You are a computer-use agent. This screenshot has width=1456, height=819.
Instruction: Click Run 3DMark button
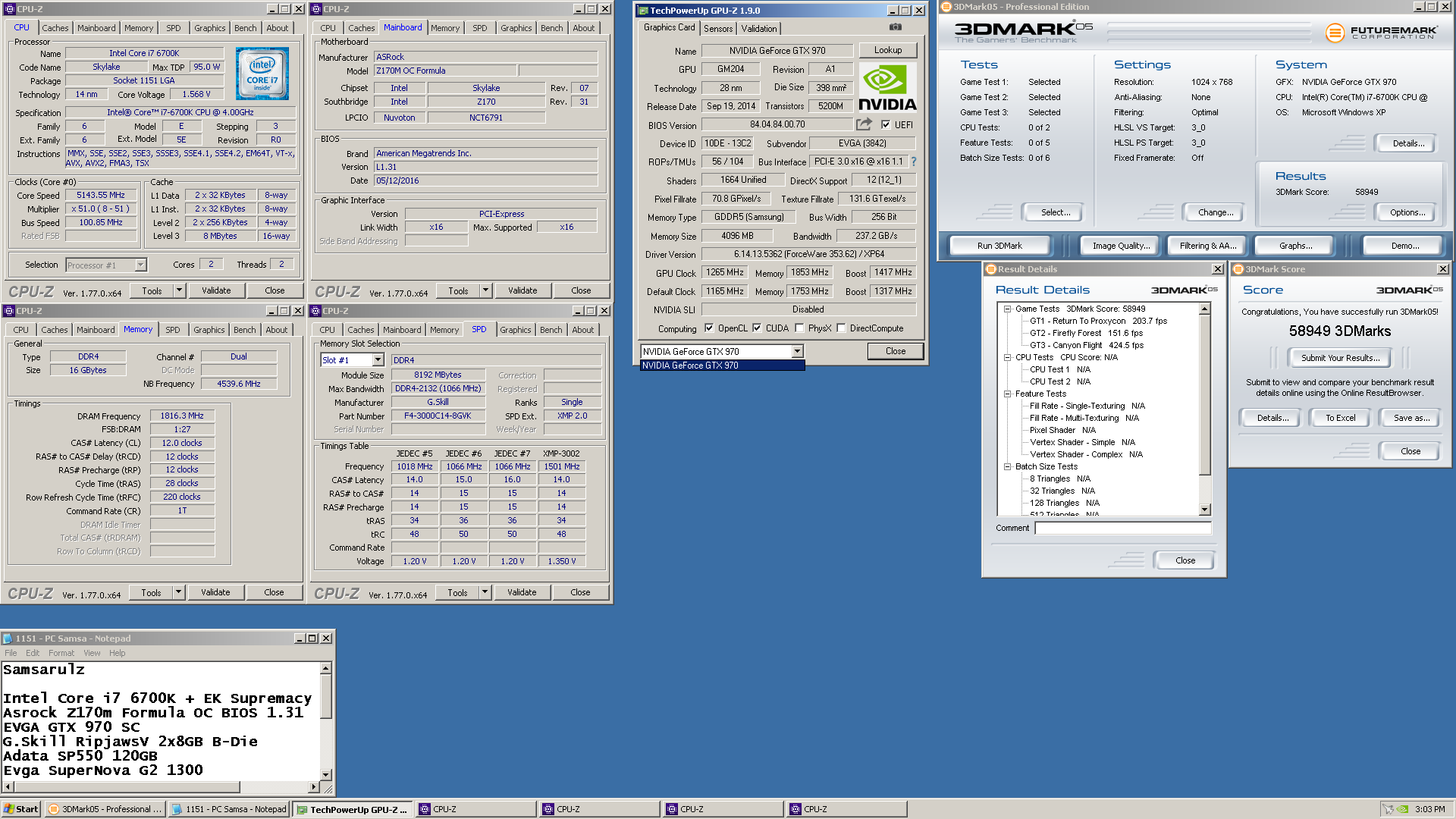[999, 246]
